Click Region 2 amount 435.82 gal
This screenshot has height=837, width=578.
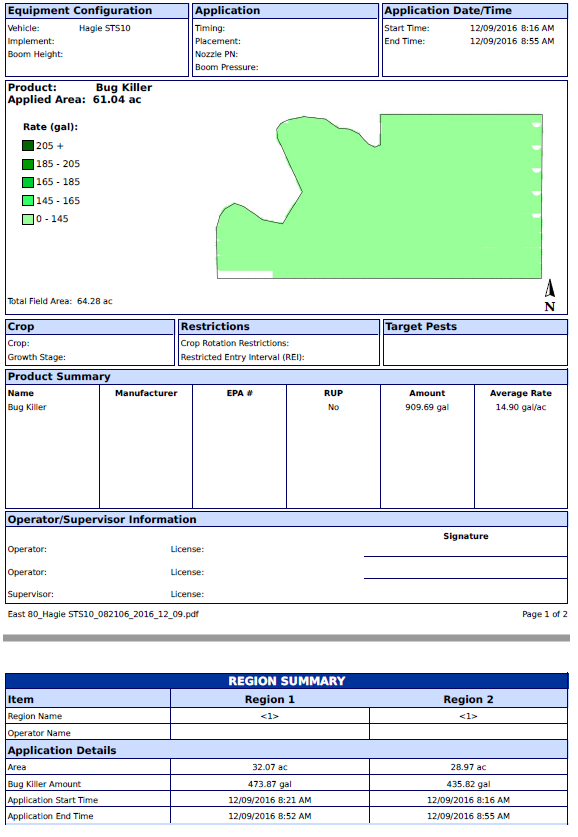coord(468,784)
